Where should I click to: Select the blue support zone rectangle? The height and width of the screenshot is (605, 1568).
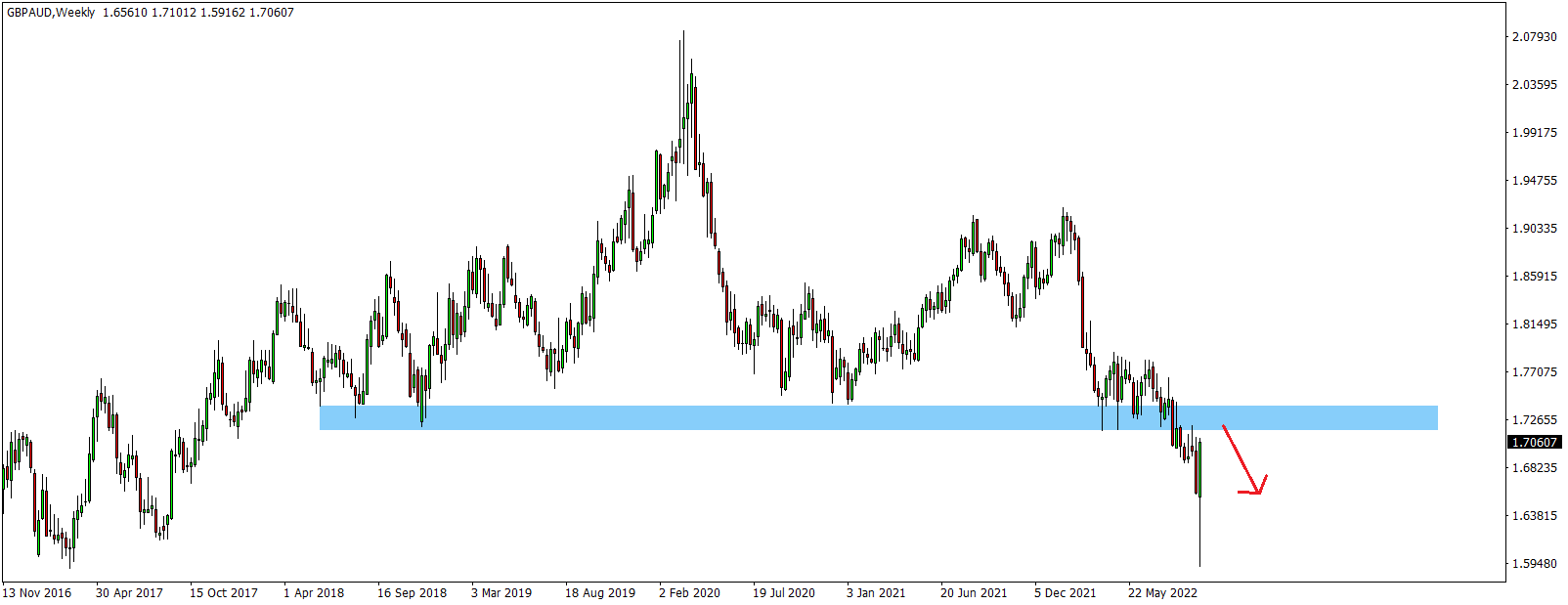(879, 417)
